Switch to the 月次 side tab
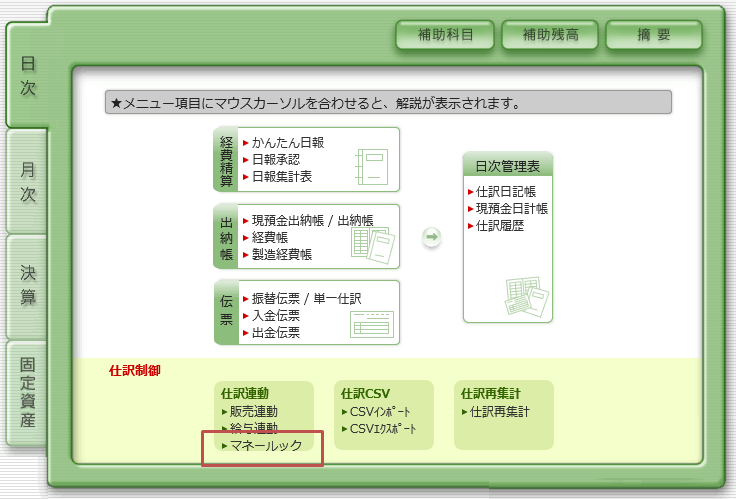 pyautogui.click(x=27, y=182)
